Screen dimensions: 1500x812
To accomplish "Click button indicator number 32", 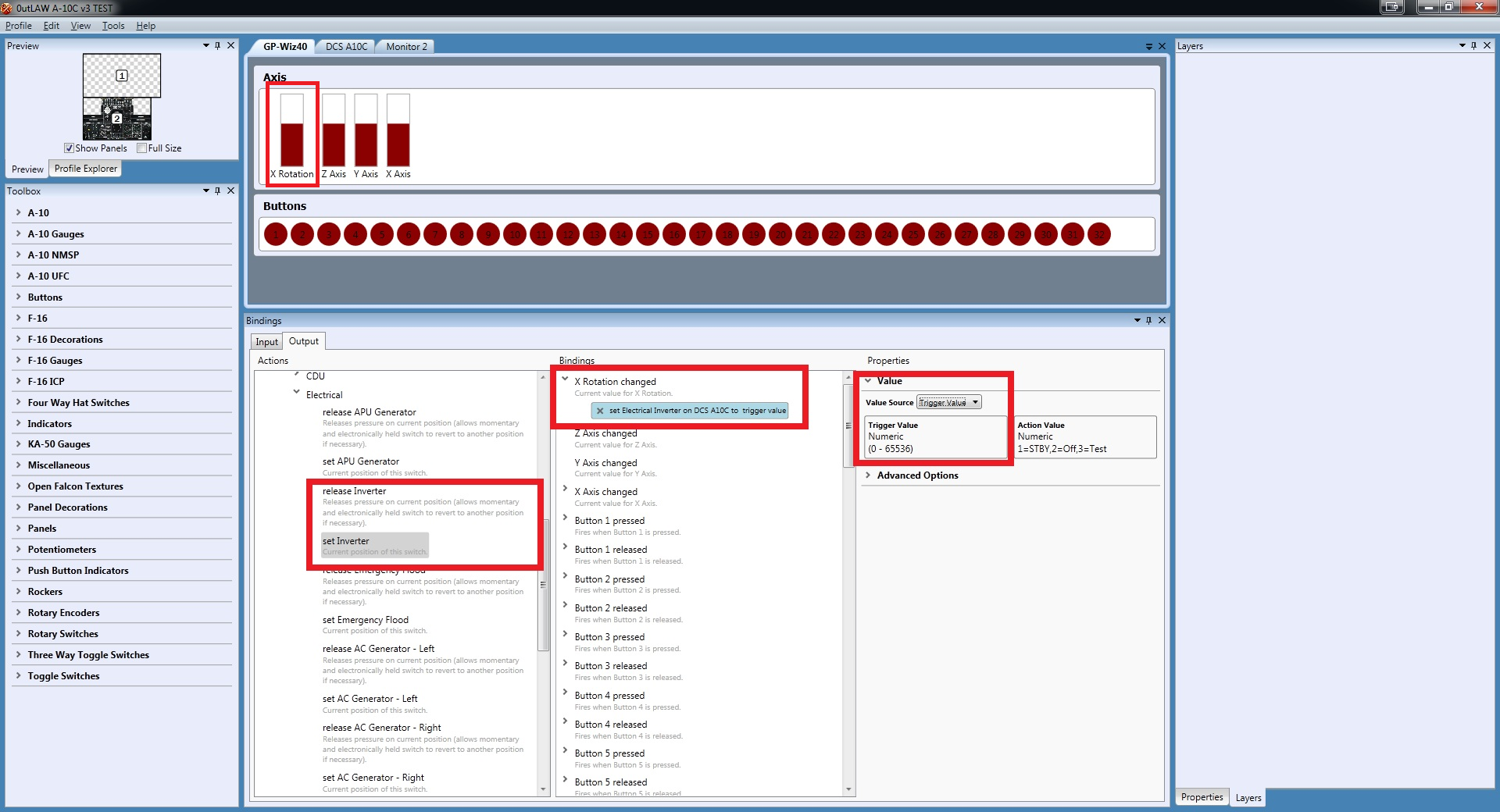I will [x=1099, y=234].
